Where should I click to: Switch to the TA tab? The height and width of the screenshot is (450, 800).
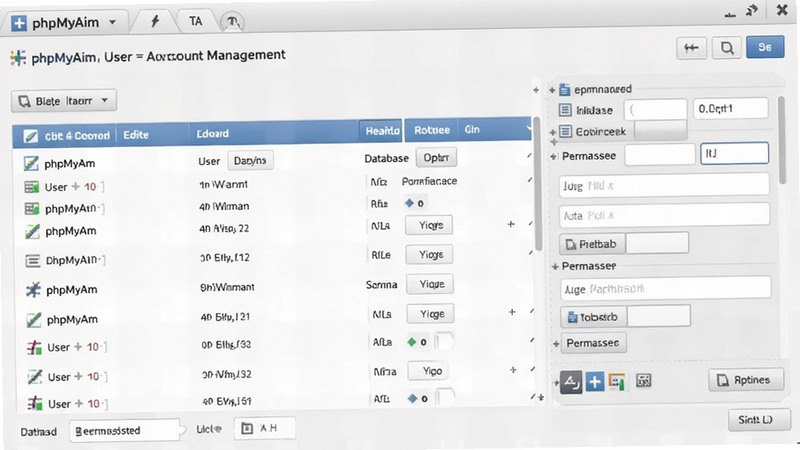tap(195, 21)
